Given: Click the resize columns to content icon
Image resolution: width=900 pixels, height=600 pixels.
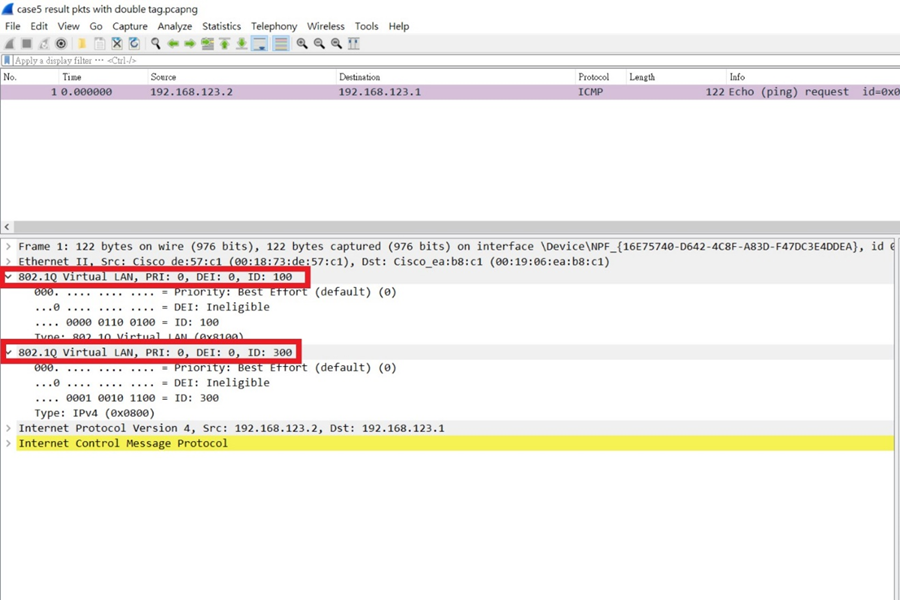Looking at the screenshot, I should [x=354, y=44].
